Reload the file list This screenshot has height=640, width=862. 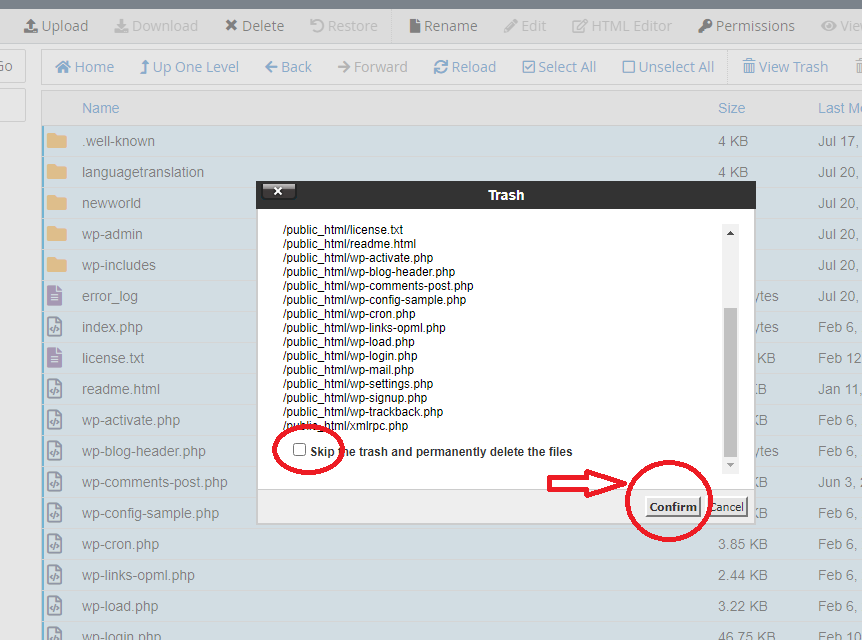[465, 67]
